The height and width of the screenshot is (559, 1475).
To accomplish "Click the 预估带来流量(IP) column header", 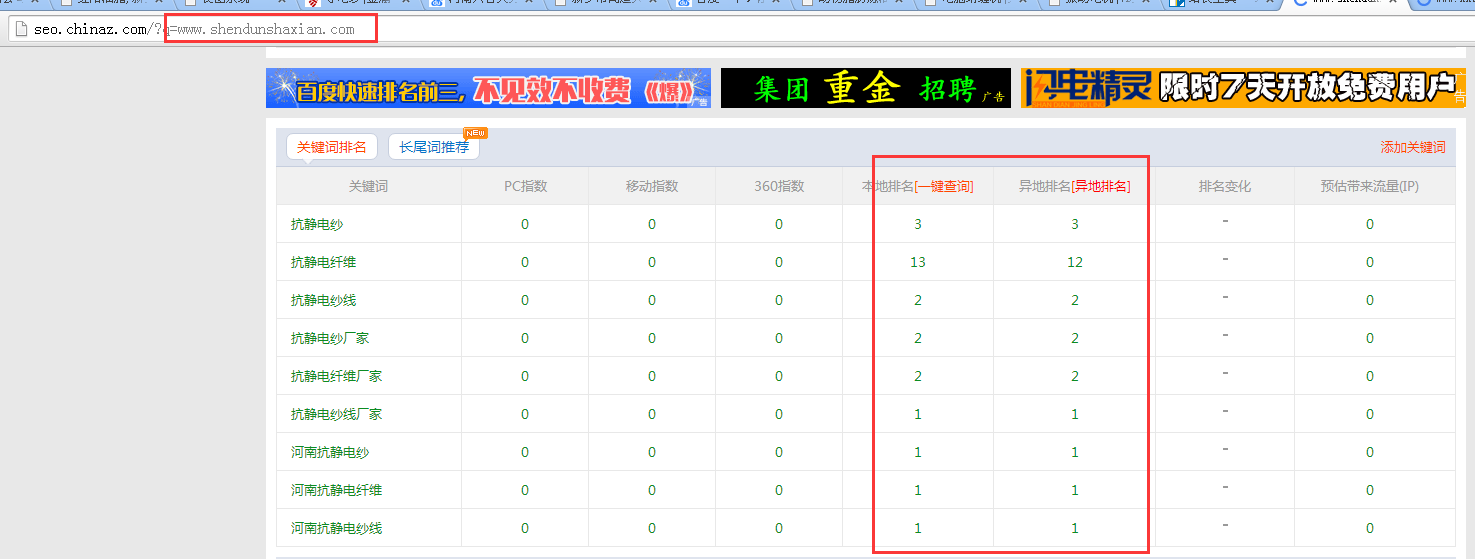I will tap(1370, 186).
